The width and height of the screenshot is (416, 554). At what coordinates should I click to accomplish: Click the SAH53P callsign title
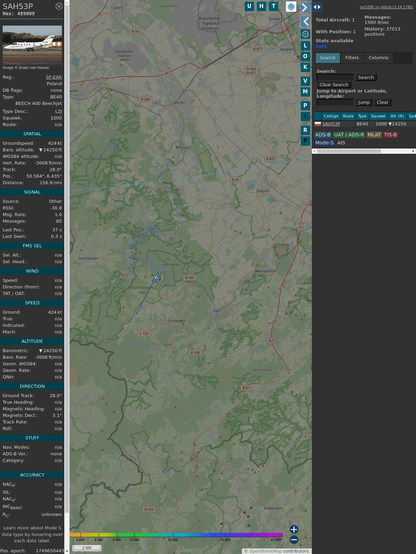pos(18,6)
